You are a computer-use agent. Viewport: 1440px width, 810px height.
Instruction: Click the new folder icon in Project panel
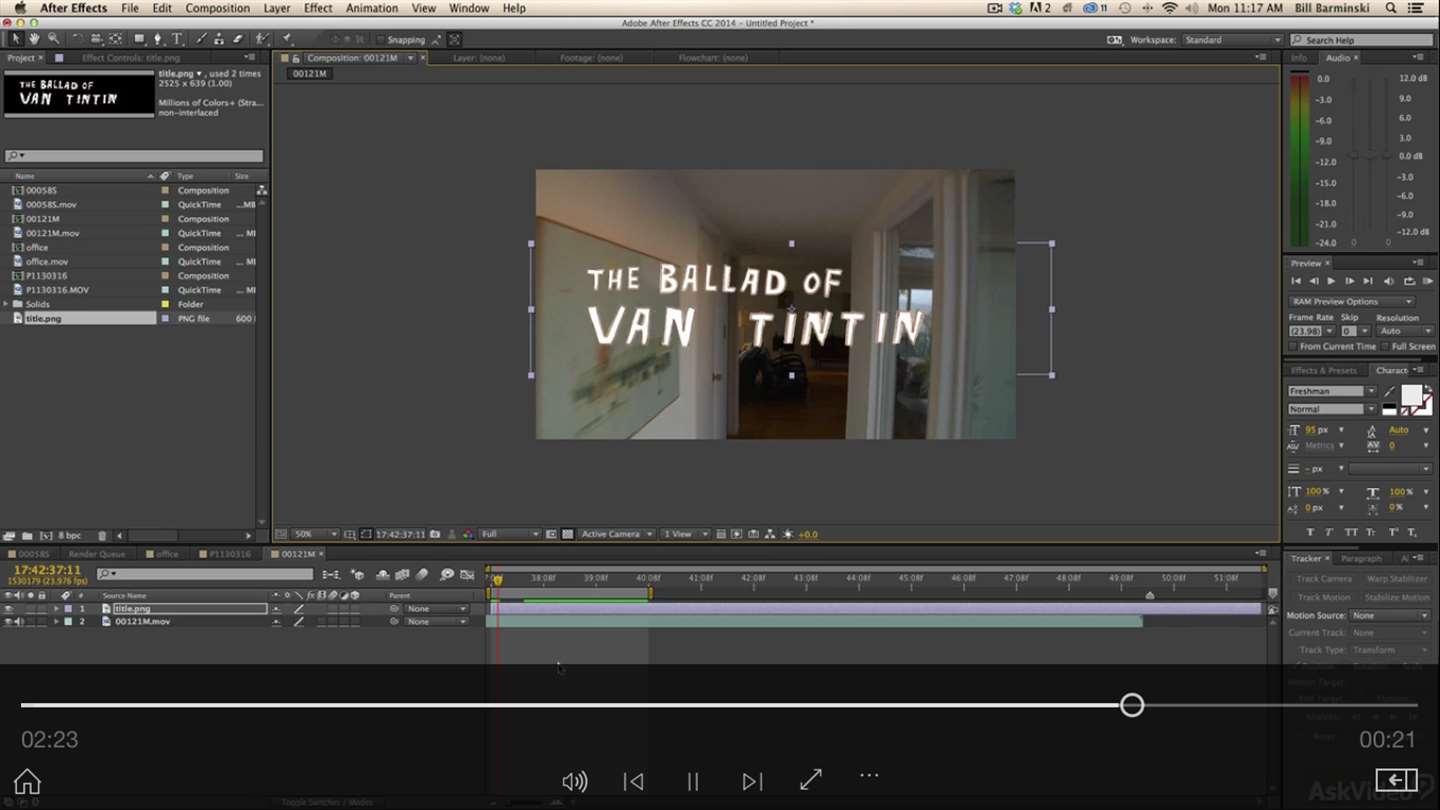pyautogui.click(x=27, y=536)
